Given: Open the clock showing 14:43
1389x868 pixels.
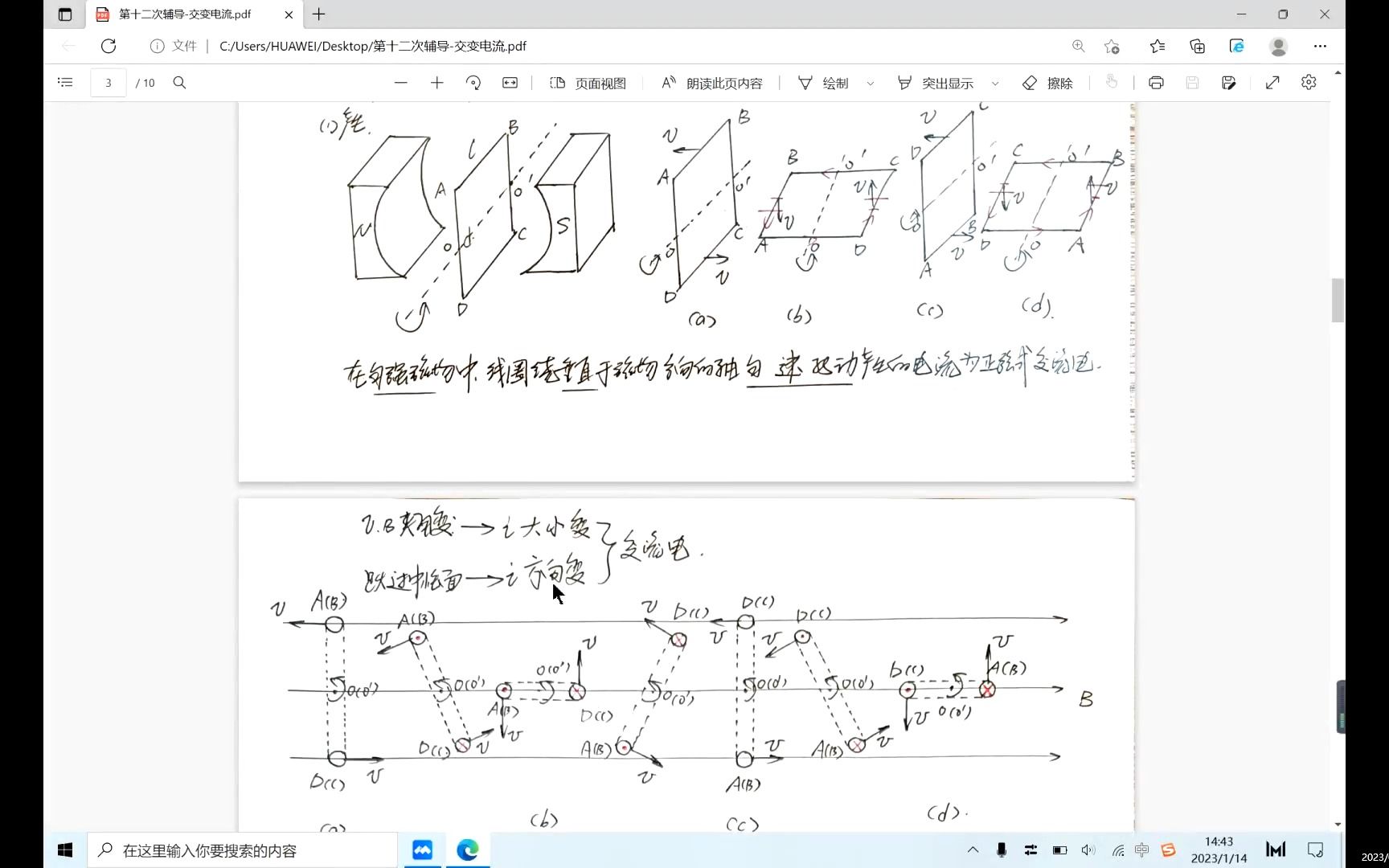Looking at the screenshot, I should click(1219, 850).
